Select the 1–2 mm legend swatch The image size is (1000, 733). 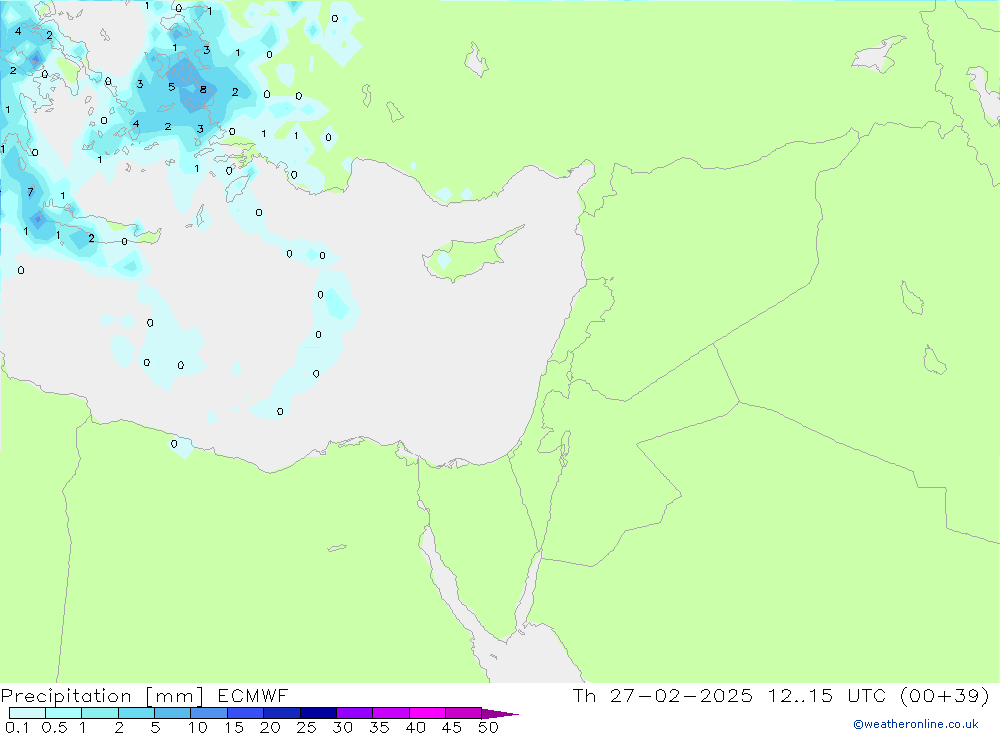[100, 713]
